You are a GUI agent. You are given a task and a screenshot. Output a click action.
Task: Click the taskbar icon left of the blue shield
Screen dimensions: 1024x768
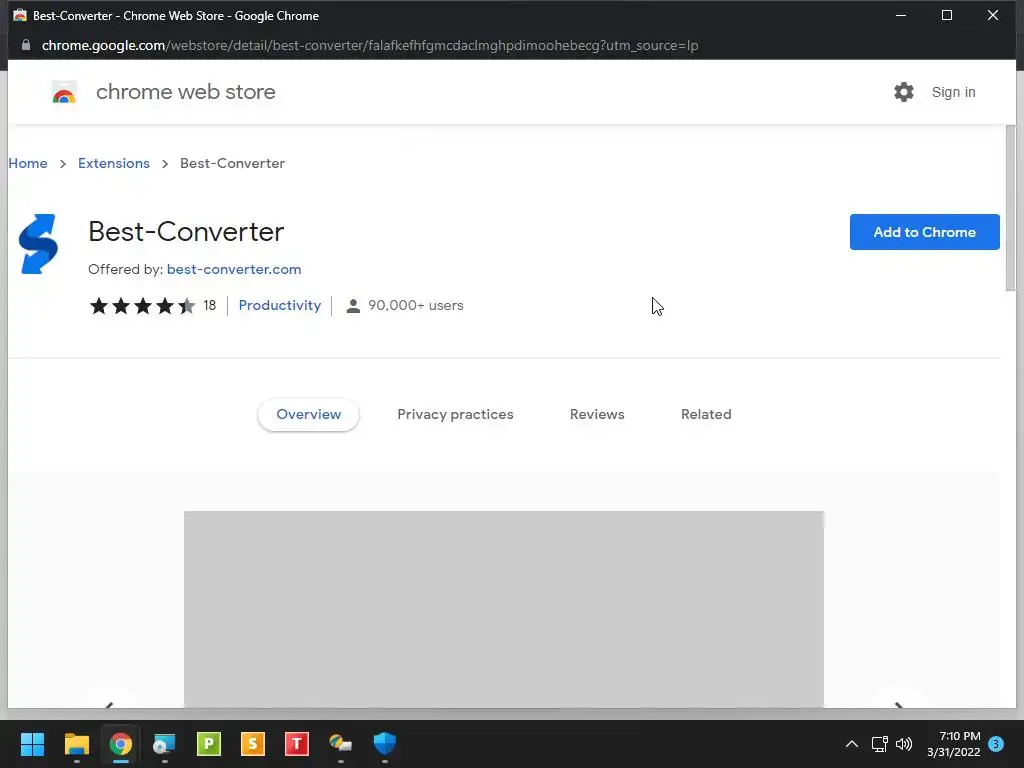[x=340, y=744]
